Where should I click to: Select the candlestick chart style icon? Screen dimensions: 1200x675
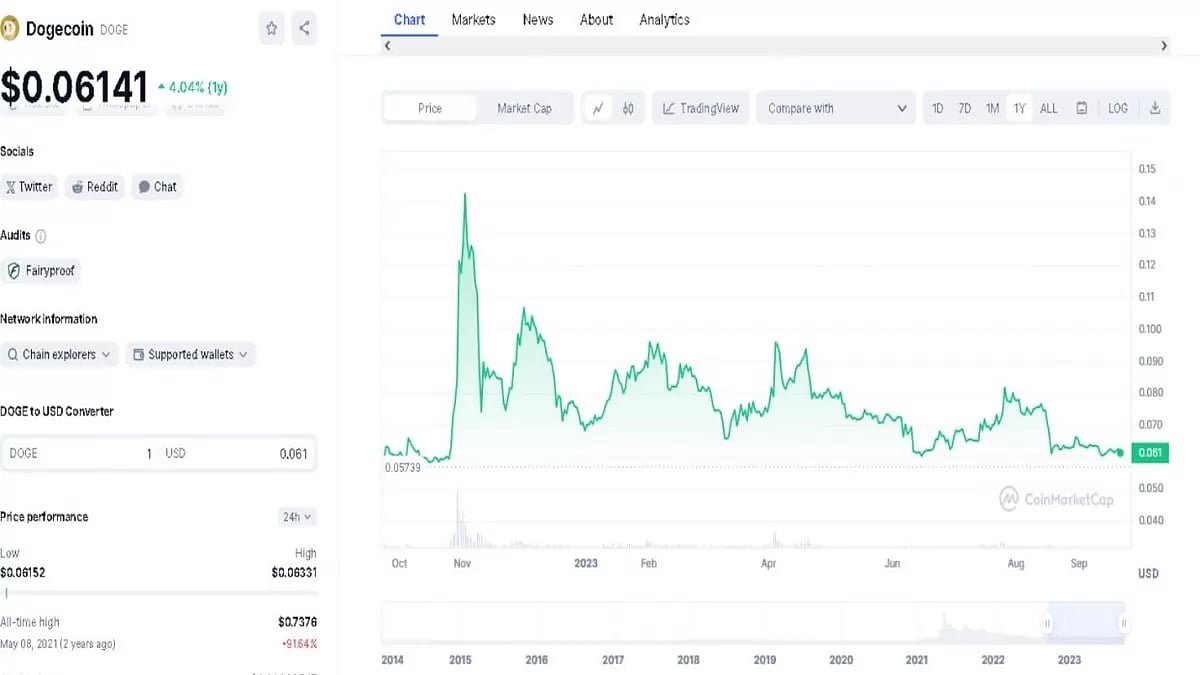[628, 108]
